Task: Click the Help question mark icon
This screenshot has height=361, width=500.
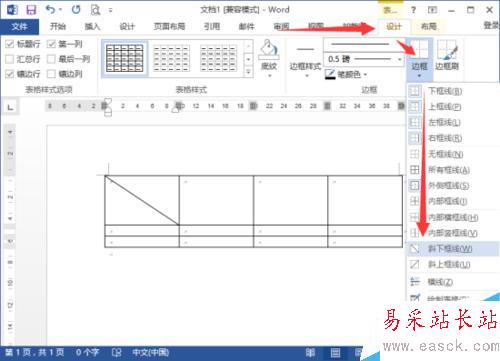Action: [413, 10]
